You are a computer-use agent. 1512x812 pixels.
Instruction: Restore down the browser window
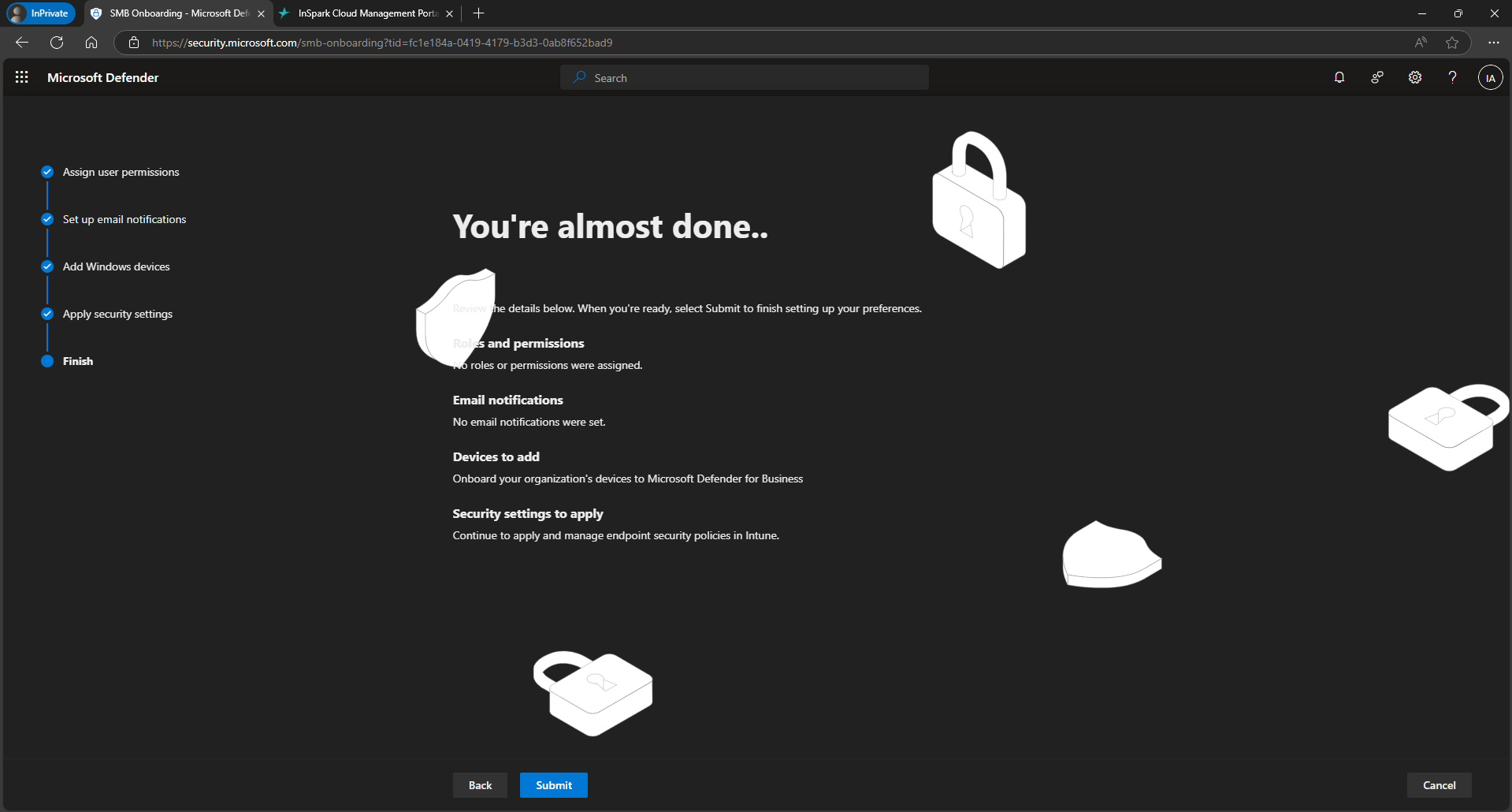(1458, 13)
